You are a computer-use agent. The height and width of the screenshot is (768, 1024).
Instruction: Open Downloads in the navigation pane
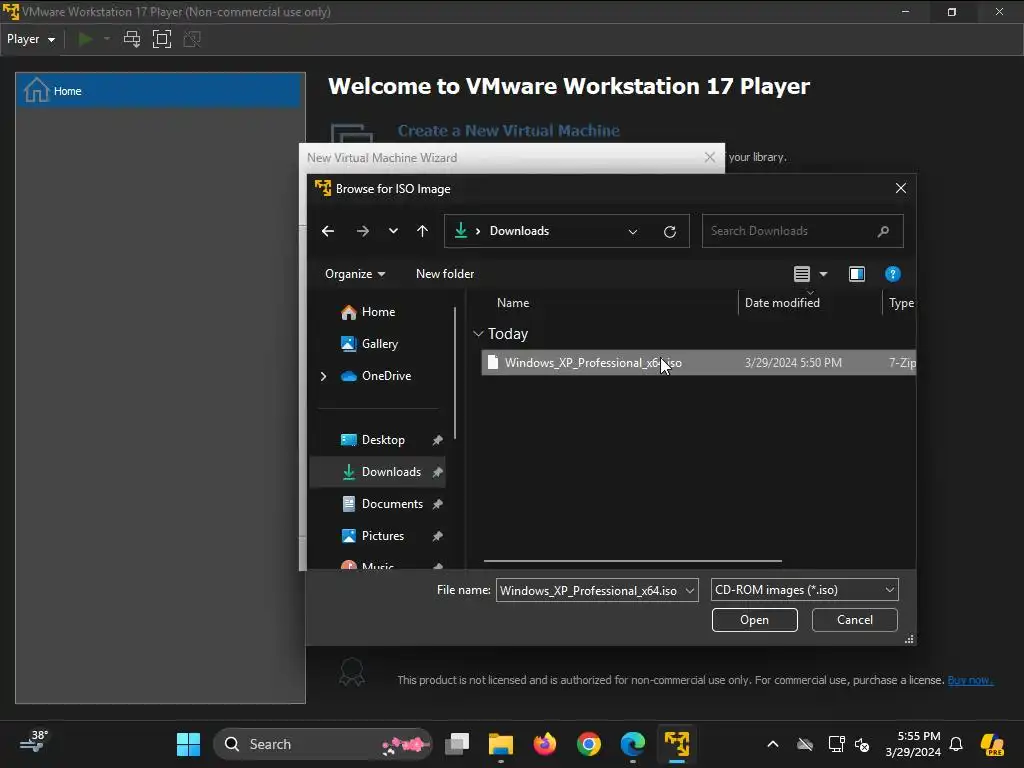point(391,472)
